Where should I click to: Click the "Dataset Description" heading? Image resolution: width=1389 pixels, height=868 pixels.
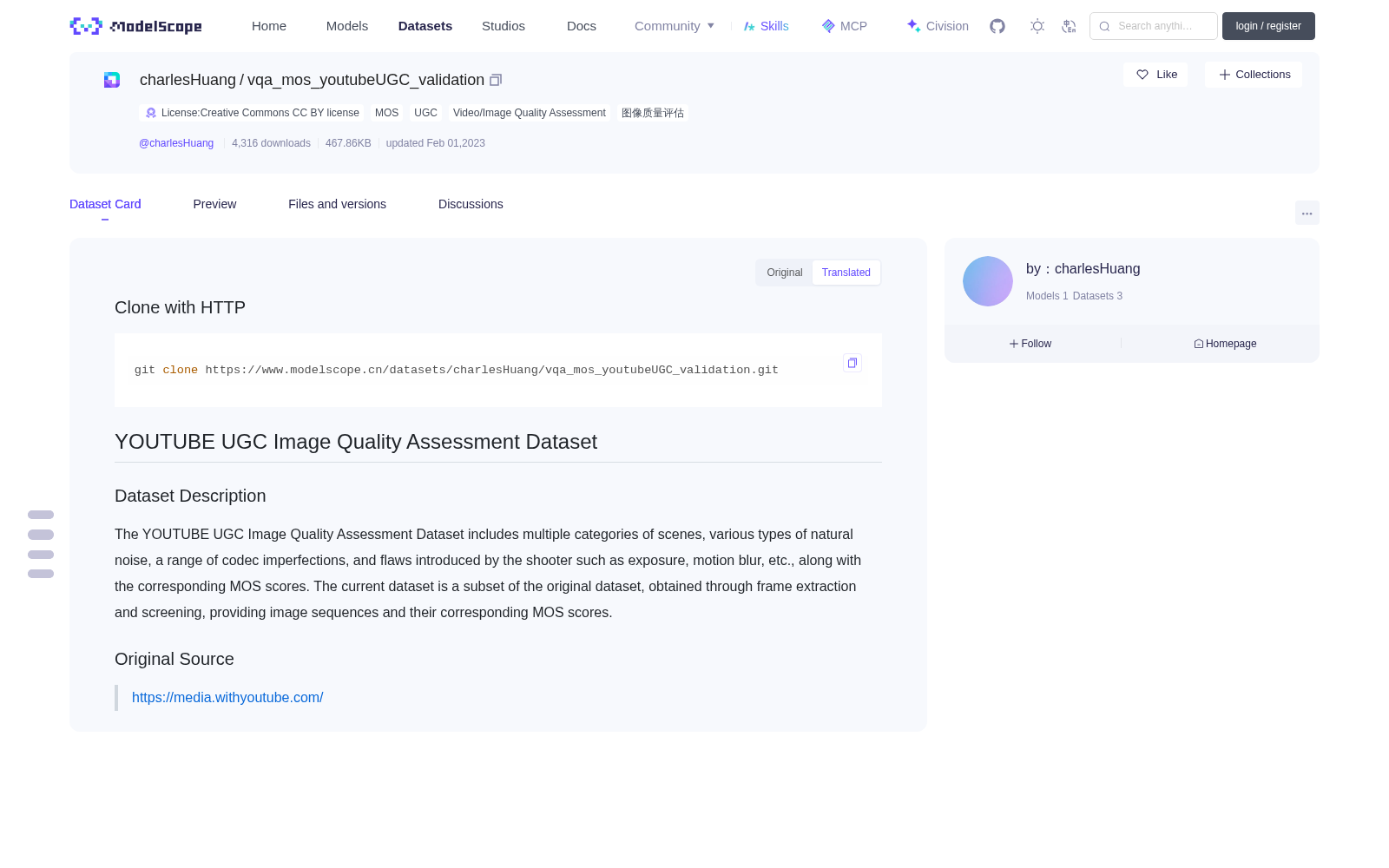190,496
